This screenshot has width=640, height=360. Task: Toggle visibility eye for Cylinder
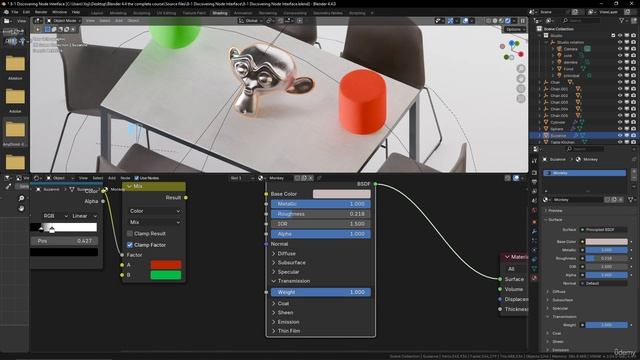(x=620, y=122)
